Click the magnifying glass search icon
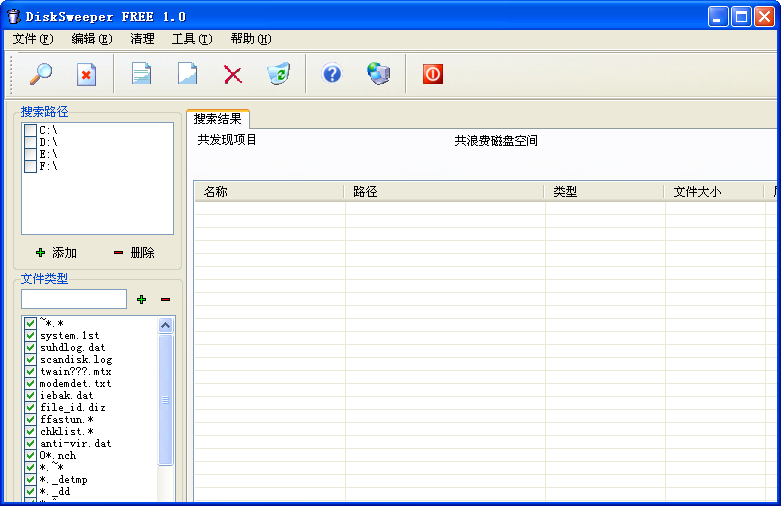The width and height of the screenshot is (781, 506). [41, 74]
